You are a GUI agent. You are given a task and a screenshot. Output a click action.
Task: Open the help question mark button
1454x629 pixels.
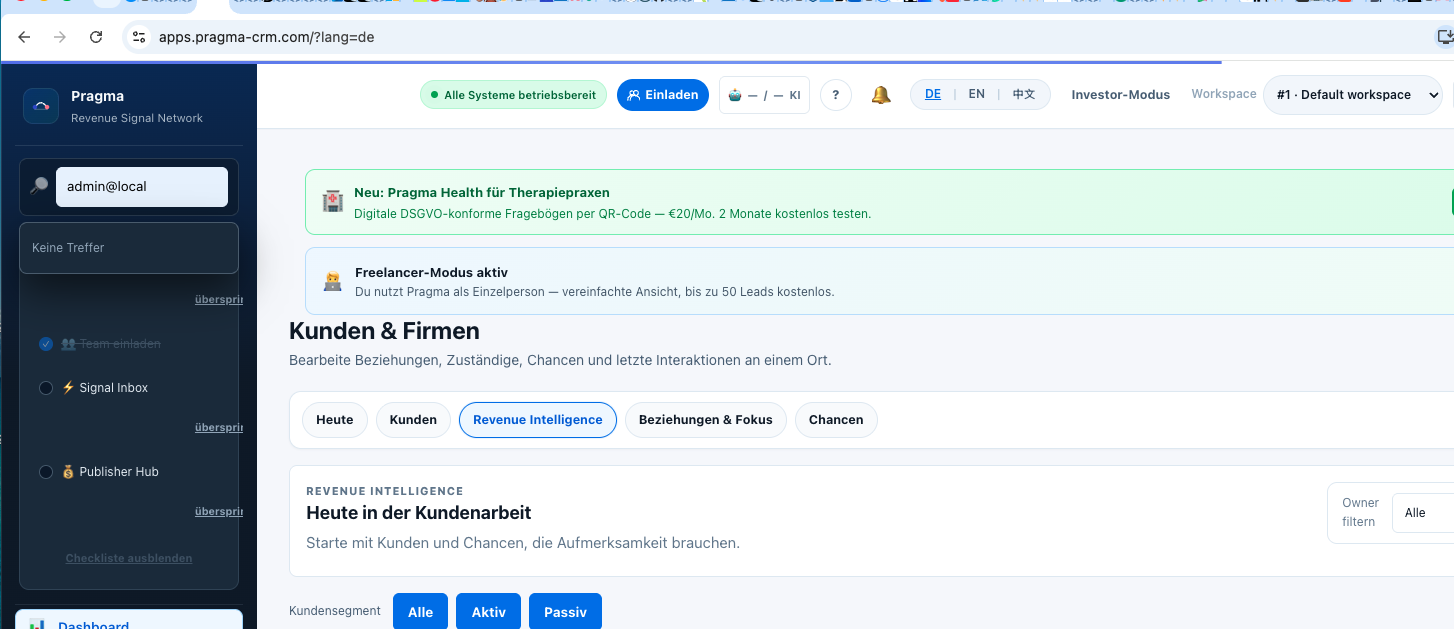[x=836, y=95]
